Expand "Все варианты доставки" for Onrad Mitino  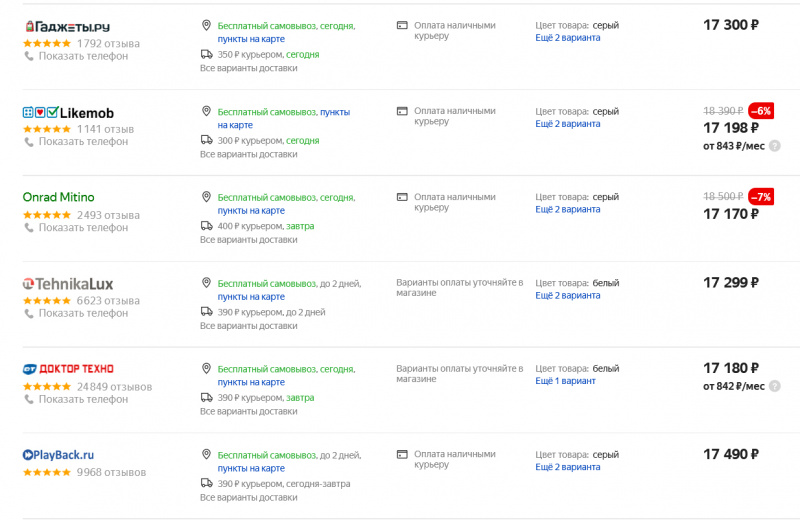click(248, 240)
